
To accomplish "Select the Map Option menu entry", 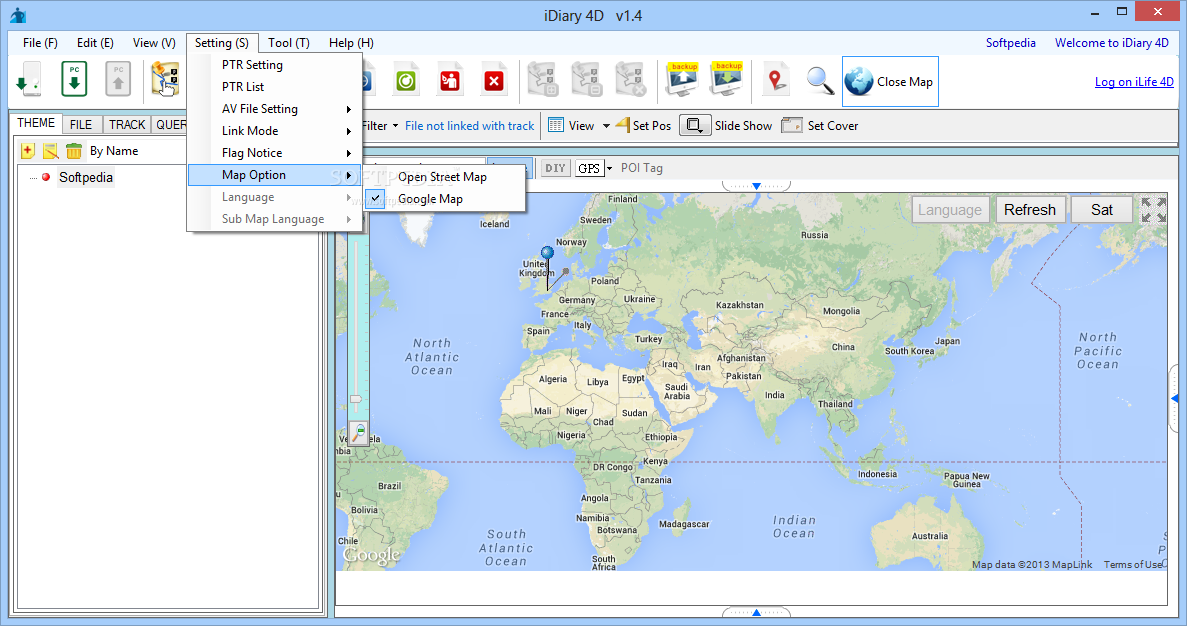I will (275, 175).
